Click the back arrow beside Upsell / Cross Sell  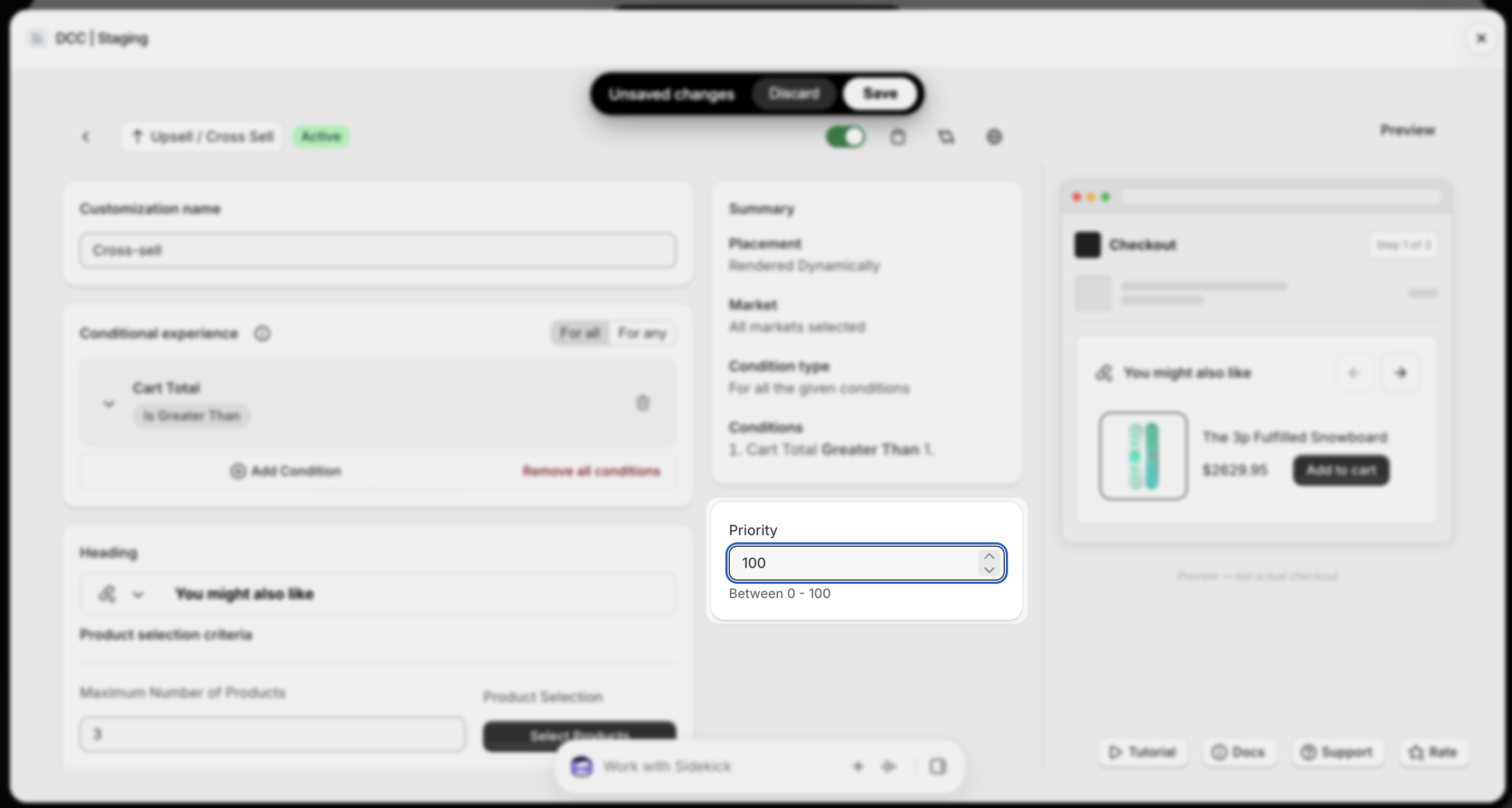86,137
